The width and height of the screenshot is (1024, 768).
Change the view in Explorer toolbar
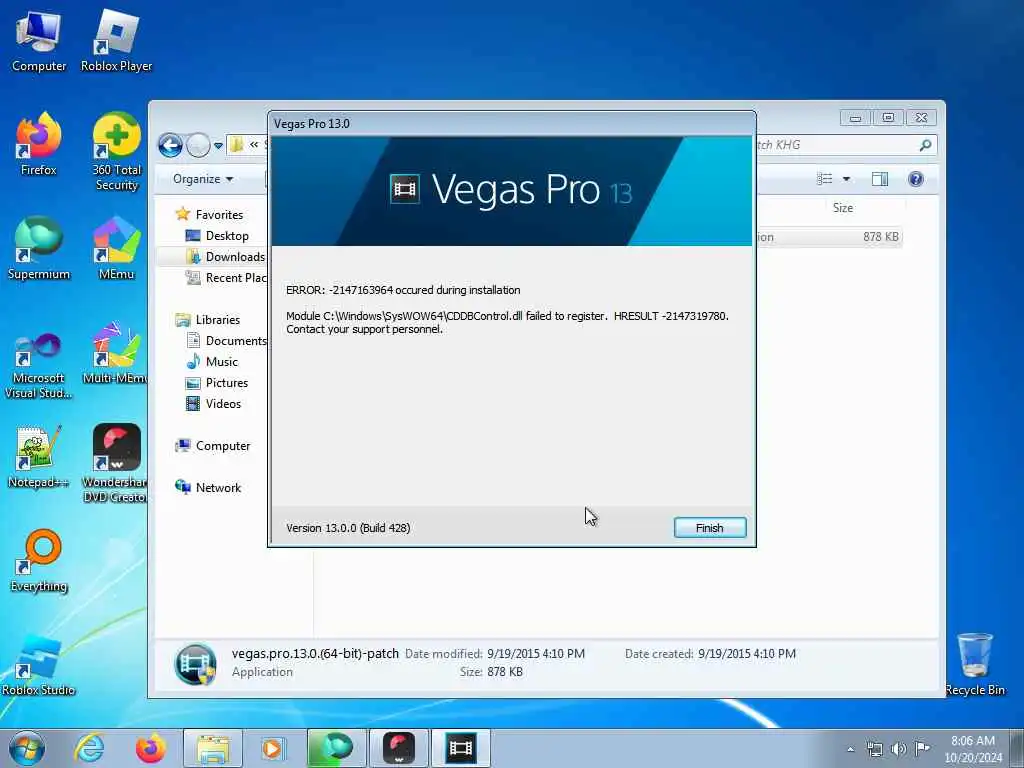pos(825,179)
